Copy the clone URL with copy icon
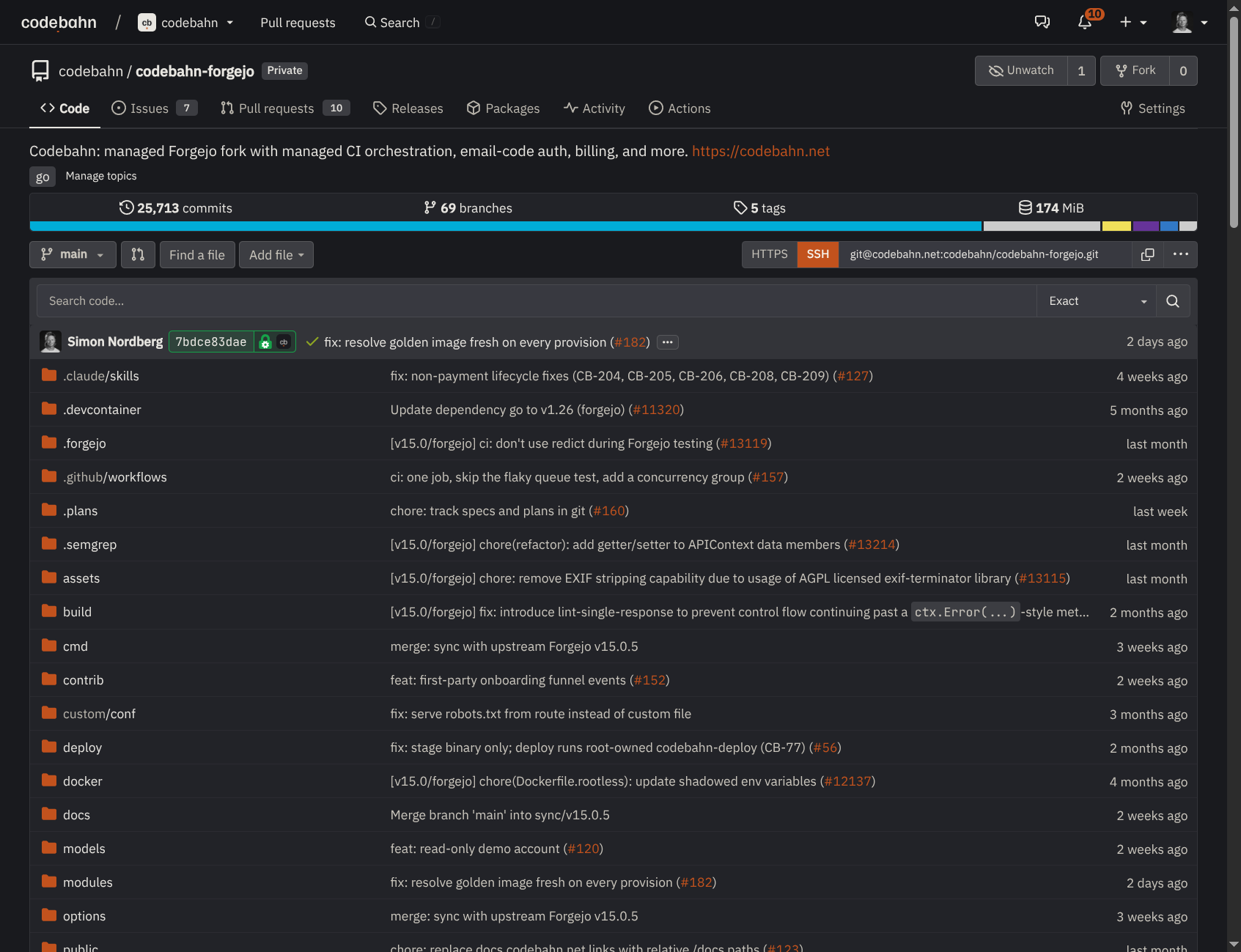 [1148, 254]
